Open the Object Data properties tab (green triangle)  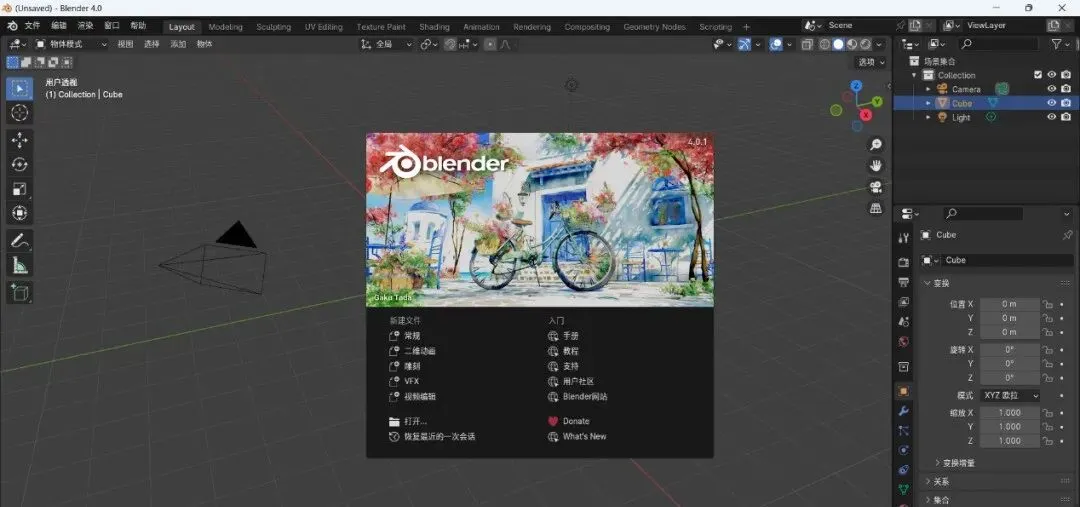click(904, 489)
